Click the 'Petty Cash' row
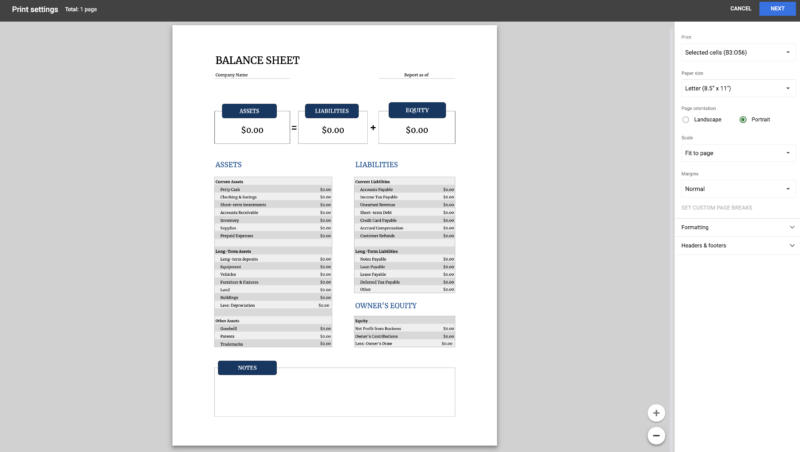Image resolution: width=800 pixels, height=452 pixels. pyautogui.click(x=273, y=189)
